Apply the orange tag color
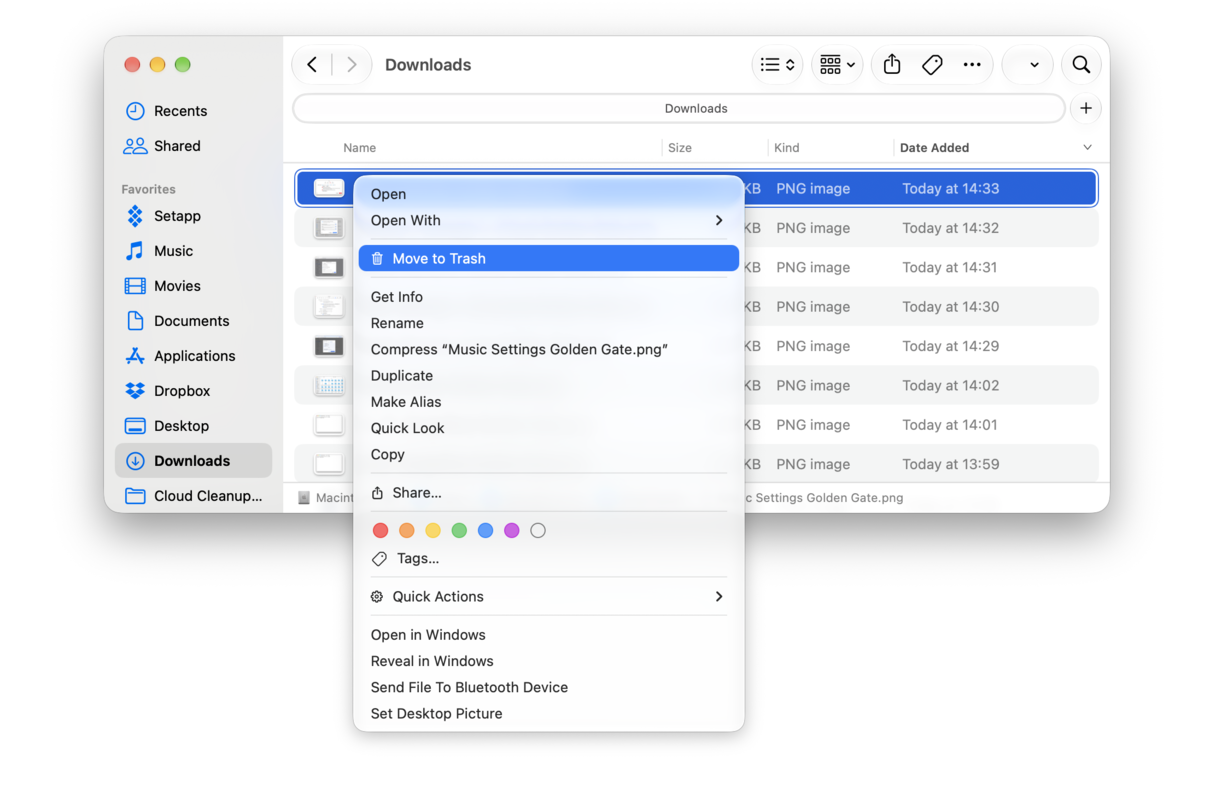 coord(406,531)
